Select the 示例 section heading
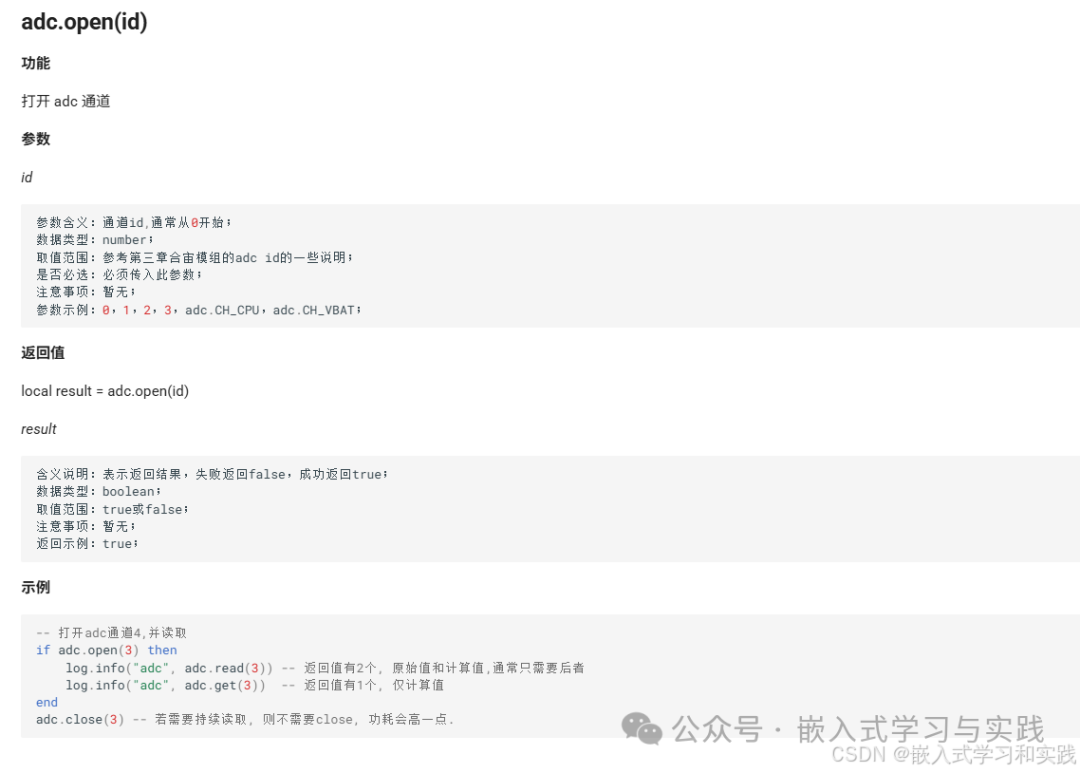1080x773 pixels. tap(36, 587)
